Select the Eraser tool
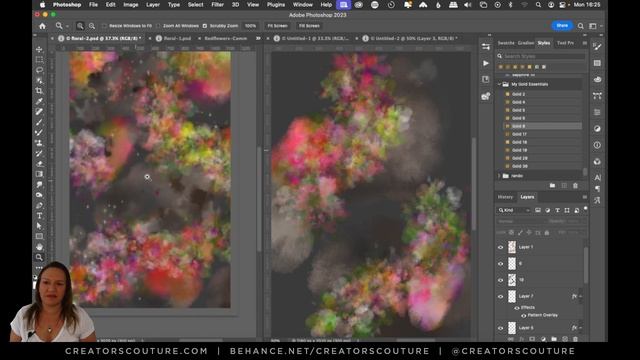The height and width of the screenshot is (360, 640). click(x=39, y=164)
